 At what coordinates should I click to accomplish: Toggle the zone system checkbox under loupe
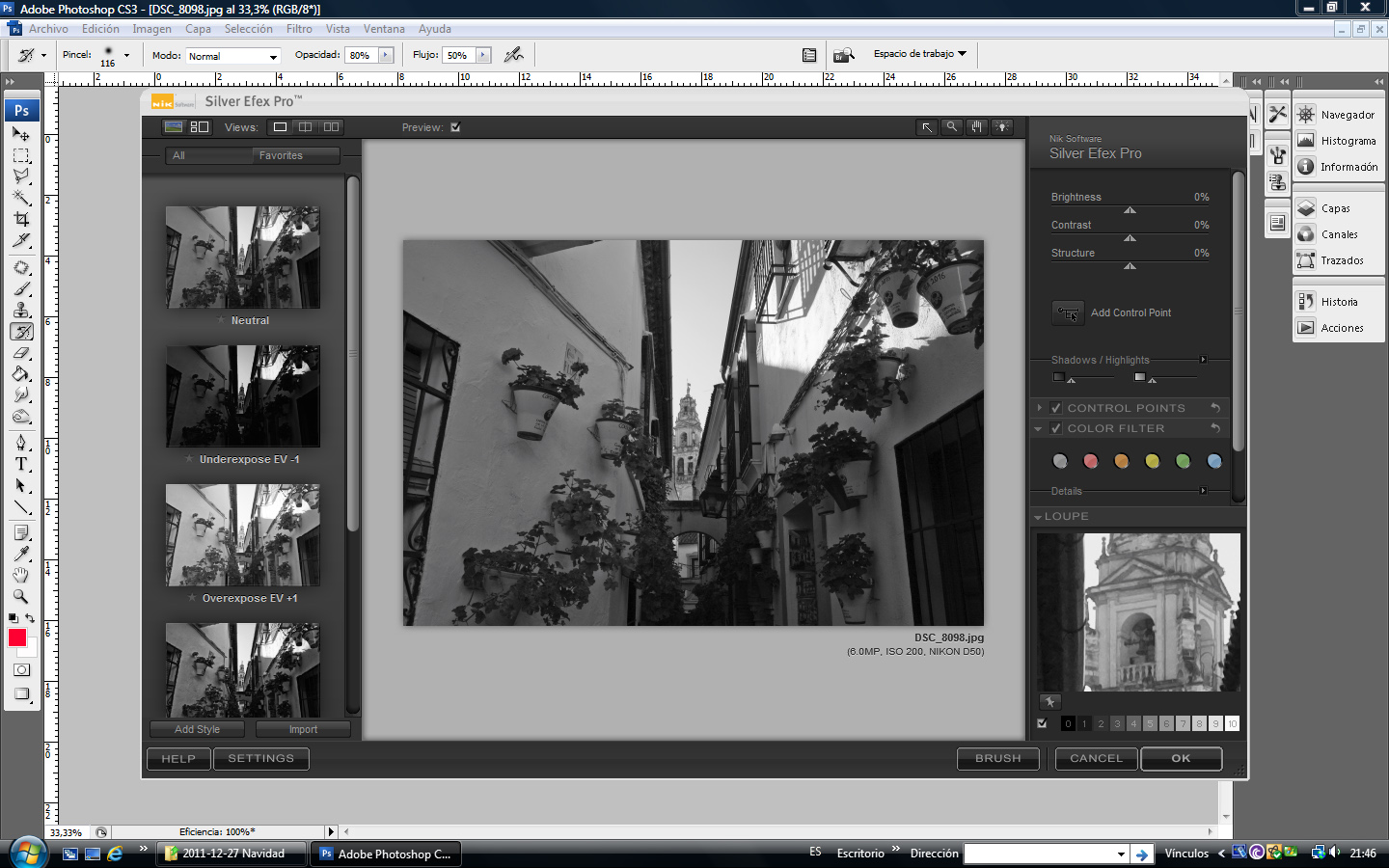coord(1042,723)
